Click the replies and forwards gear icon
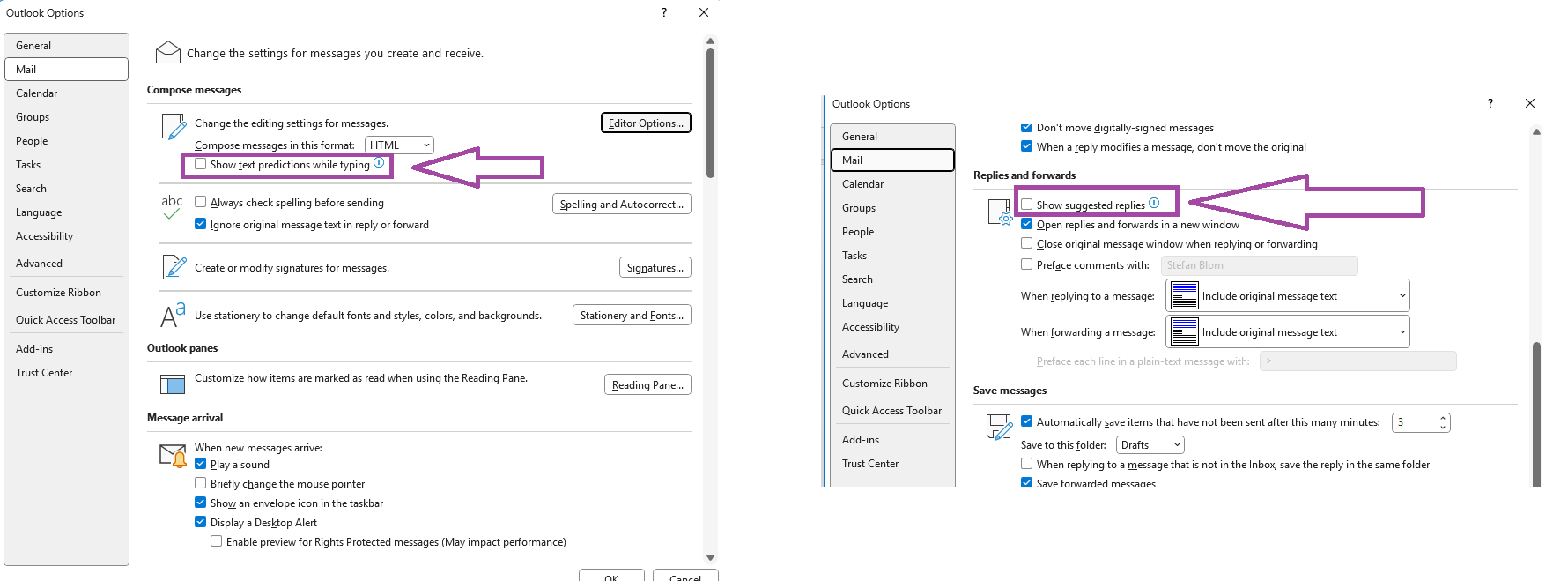 pyautogui.click(x=1000, y=212)
